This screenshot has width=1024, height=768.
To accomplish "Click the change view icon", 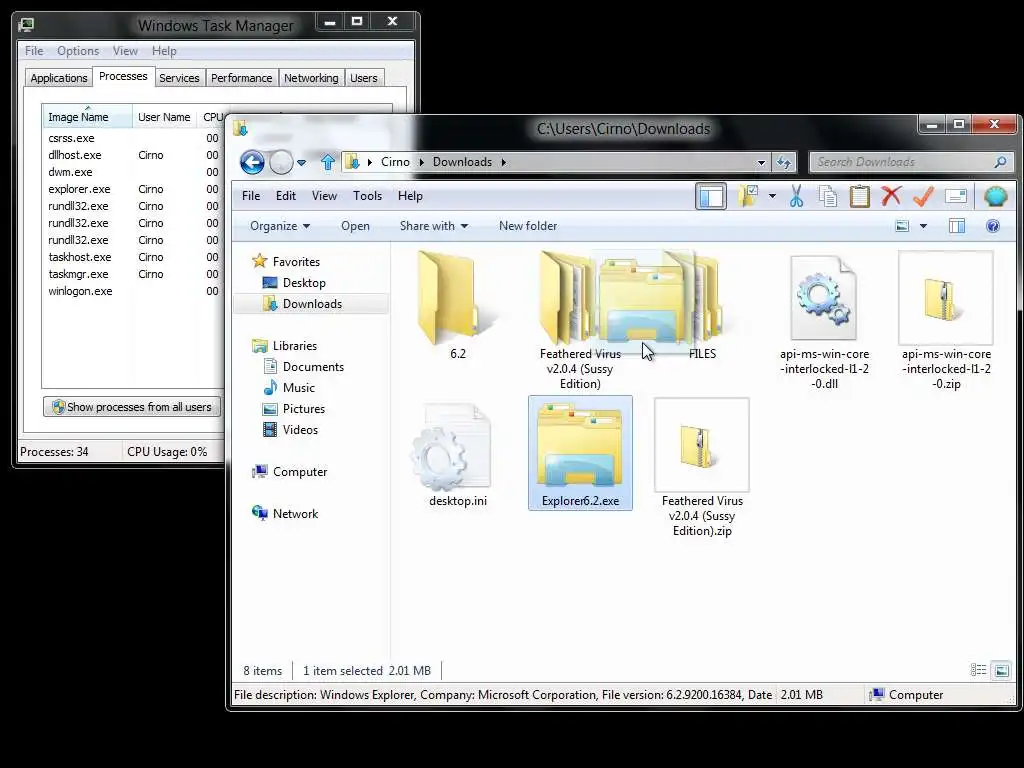I will 903,226.
